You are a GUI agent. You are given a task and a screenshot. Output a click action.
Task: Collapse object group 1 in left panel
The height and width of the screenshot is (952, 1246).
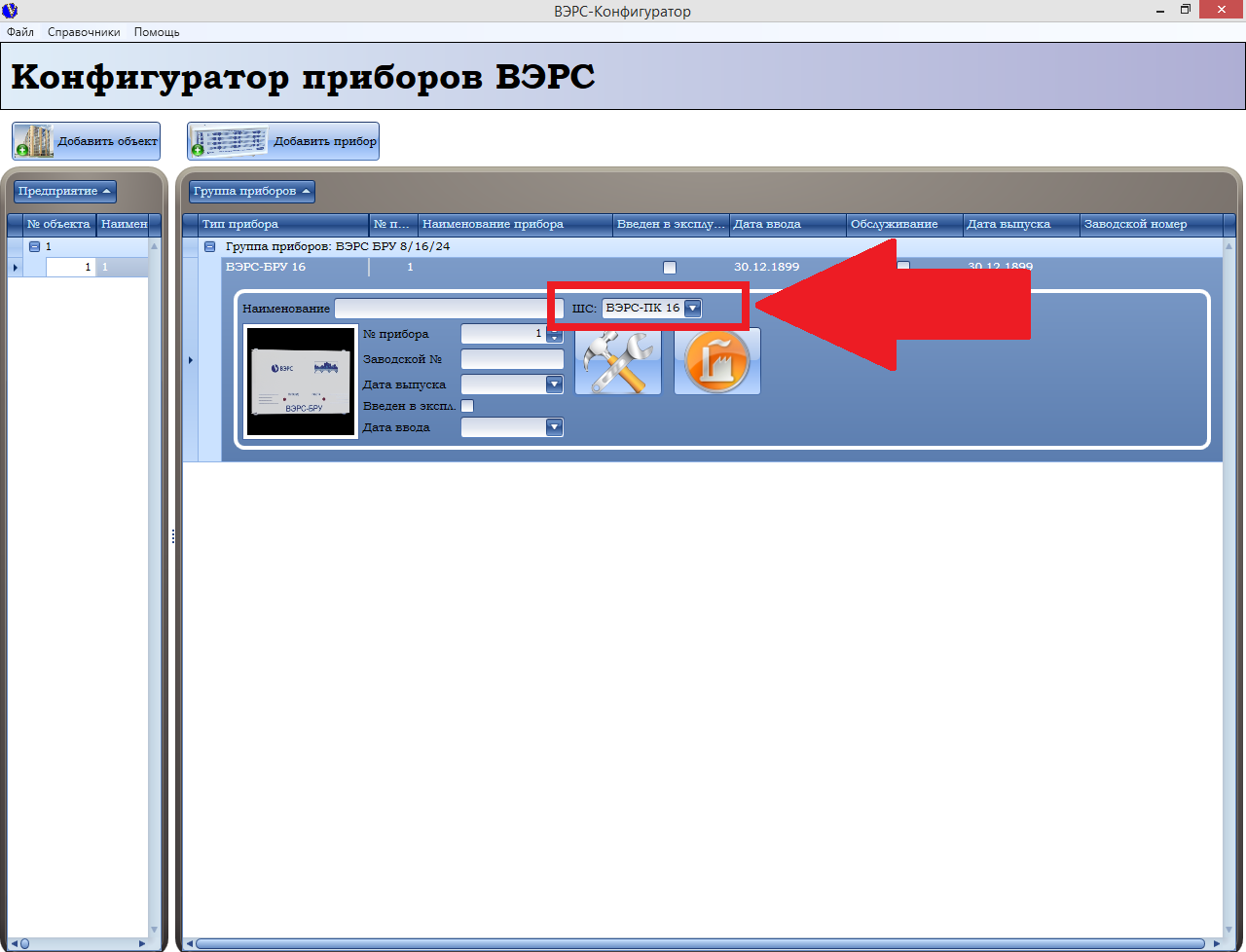(x=35, y=247)
